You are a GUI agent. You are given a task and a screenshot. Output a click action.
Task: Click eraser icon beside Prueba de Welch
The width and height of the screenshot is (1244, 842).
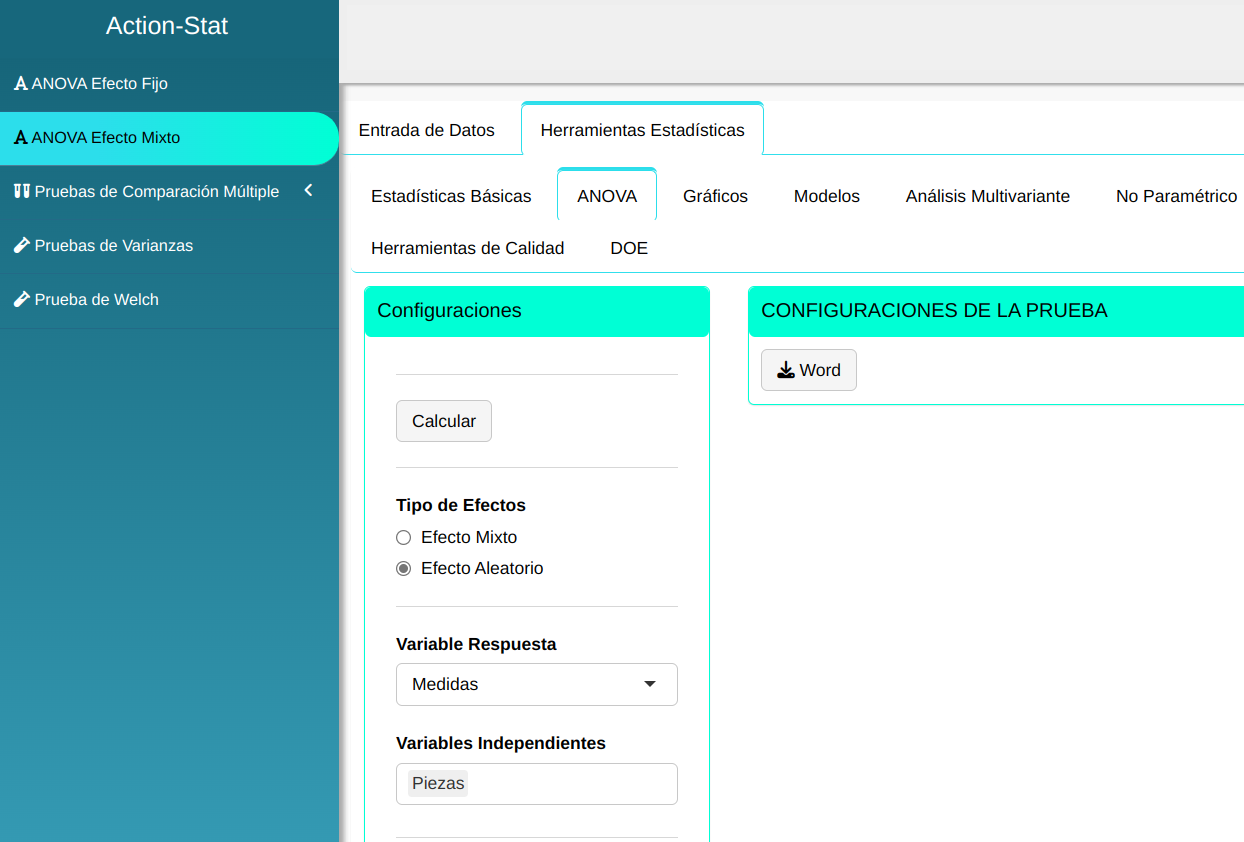pyautogui.click(x=21, y=299)
